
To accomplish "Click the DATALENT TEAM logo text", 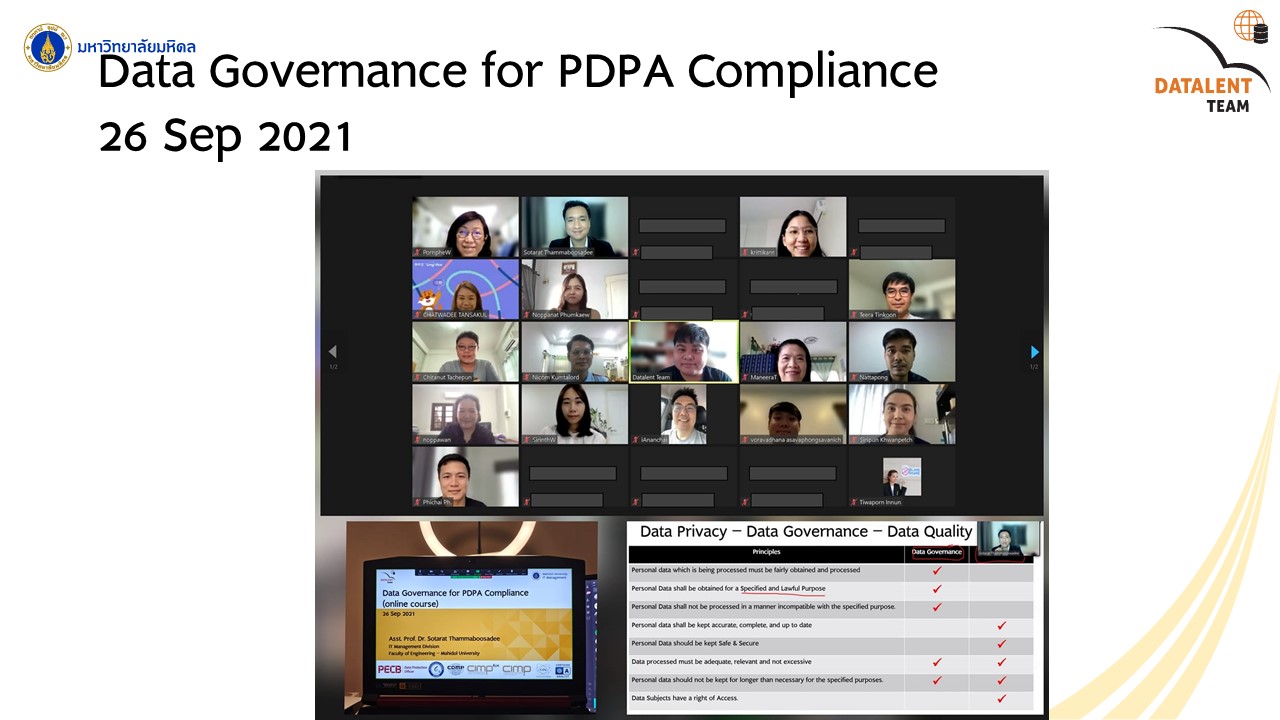I will click(1203, 95).
